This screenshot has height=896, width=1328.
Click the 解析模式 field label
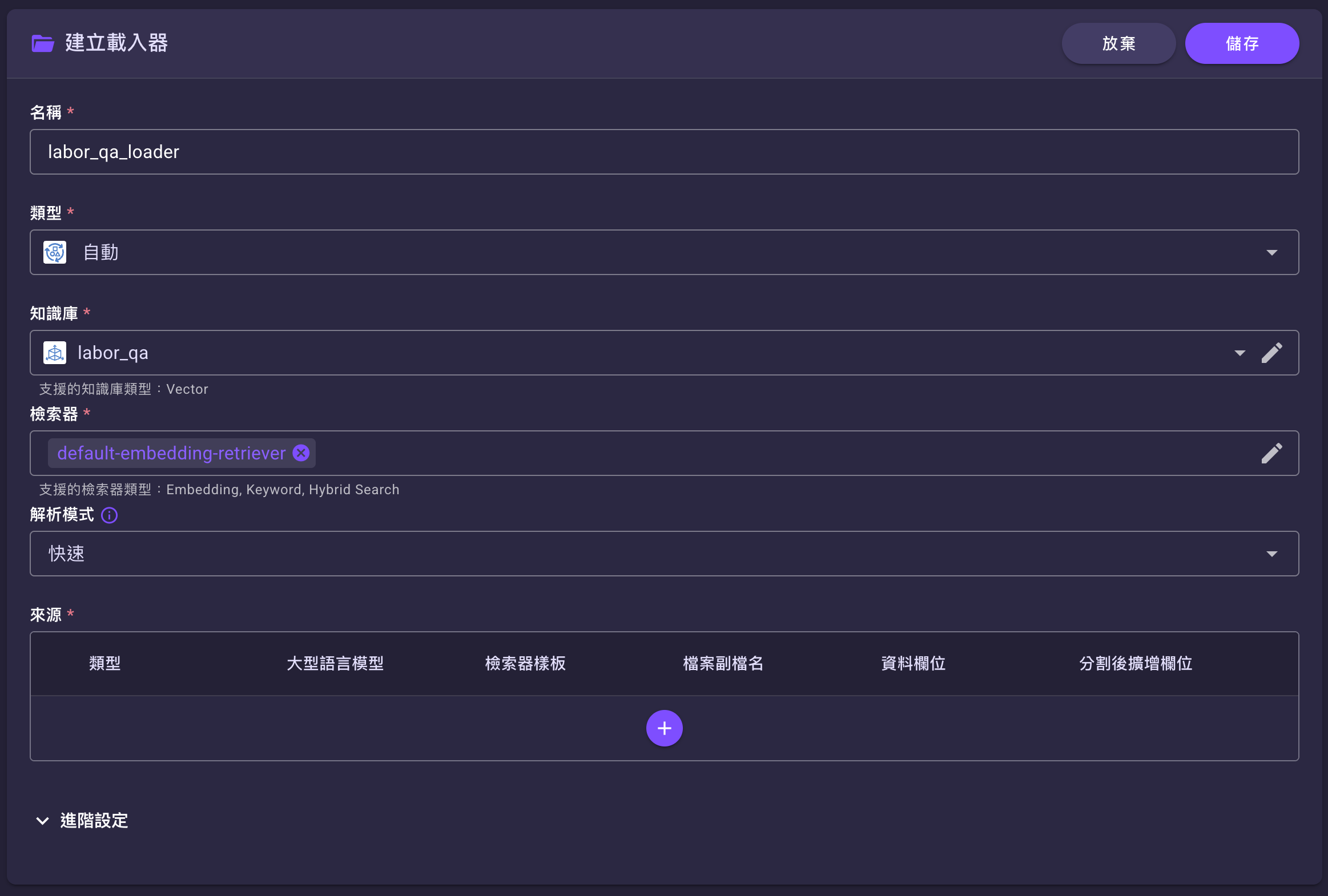tap(62, 515)
